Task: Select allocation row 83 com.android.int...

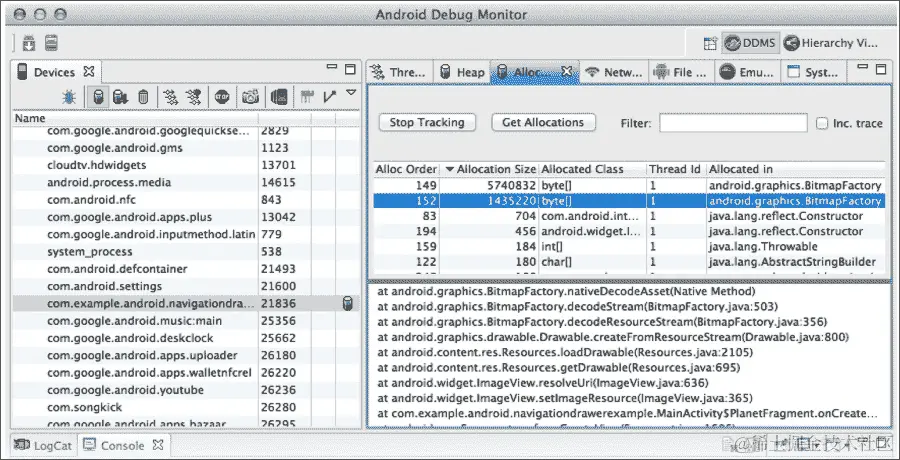Action: point(629,216)
